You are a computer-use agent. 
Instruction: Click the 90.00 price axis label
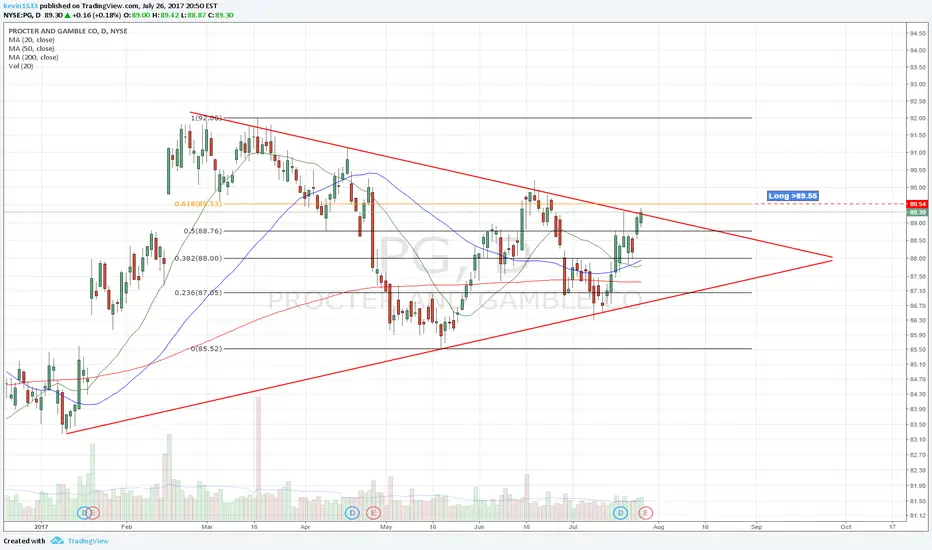[x=917, y=188]
